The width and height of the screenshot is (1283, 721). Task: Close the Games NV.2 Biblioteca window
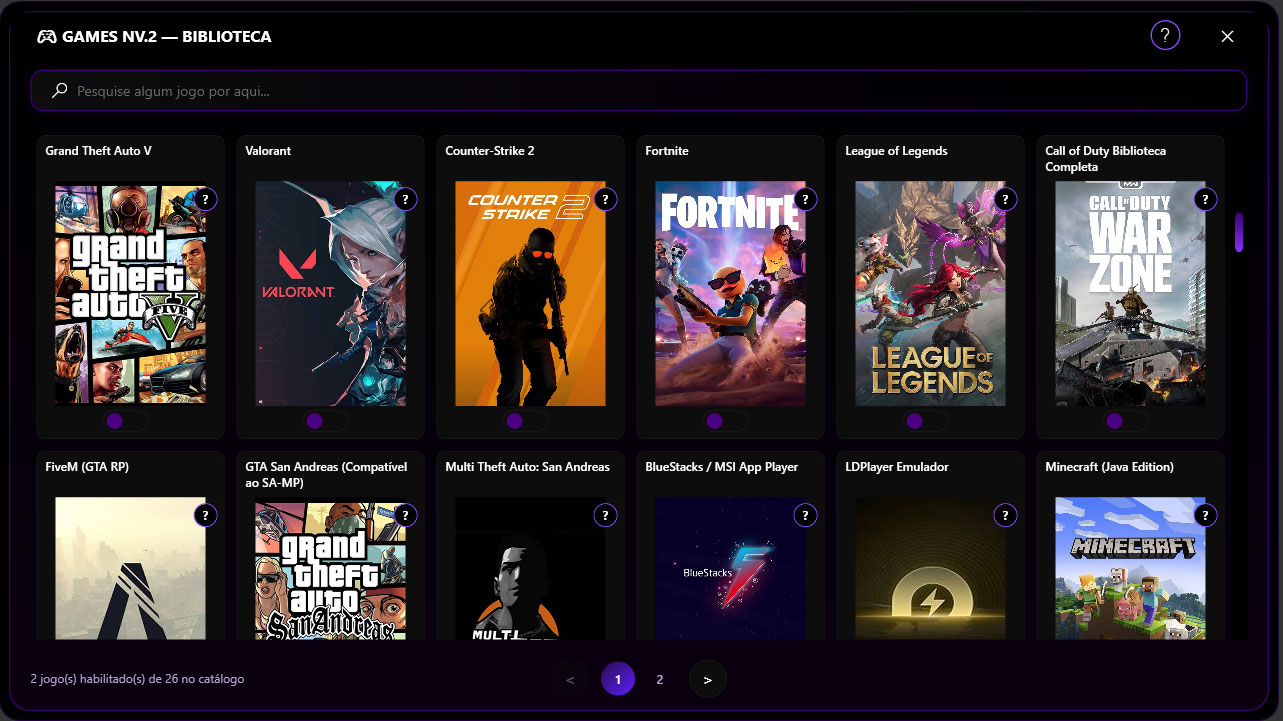(1228, 36)
